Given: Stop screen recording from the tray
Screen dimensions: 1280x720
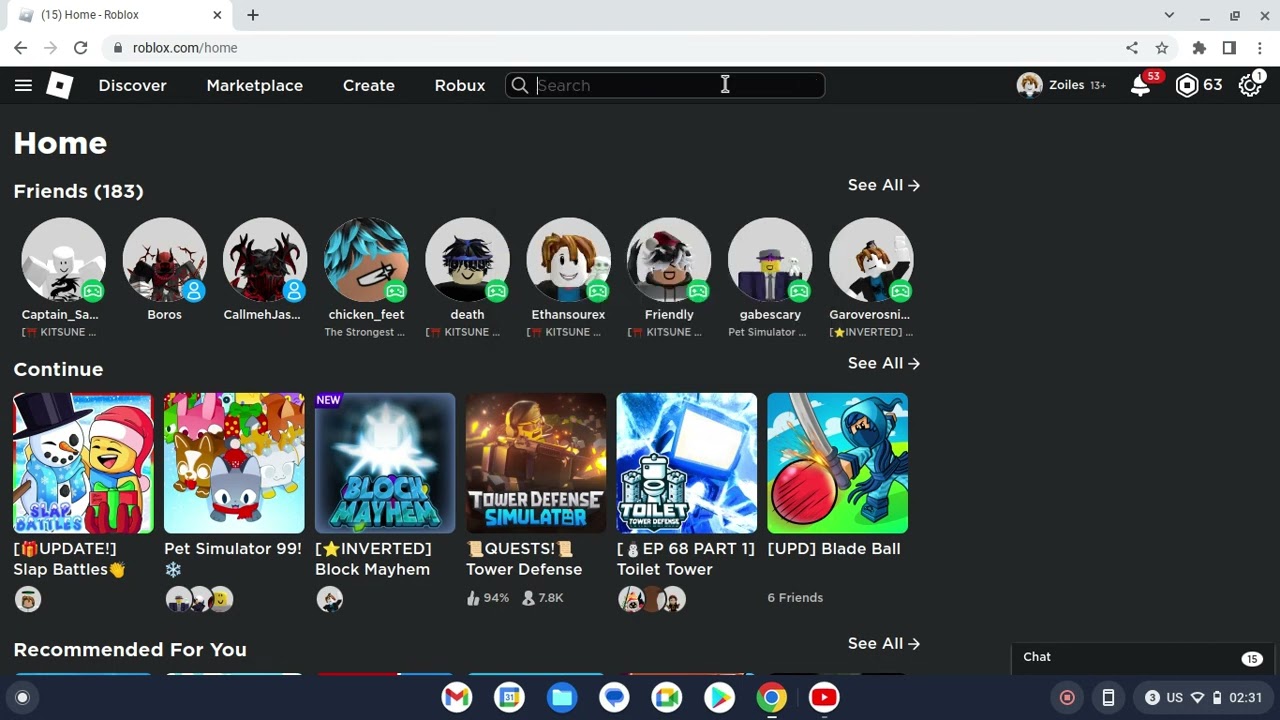Looking at the screenshot, I should pos(1067,698).
